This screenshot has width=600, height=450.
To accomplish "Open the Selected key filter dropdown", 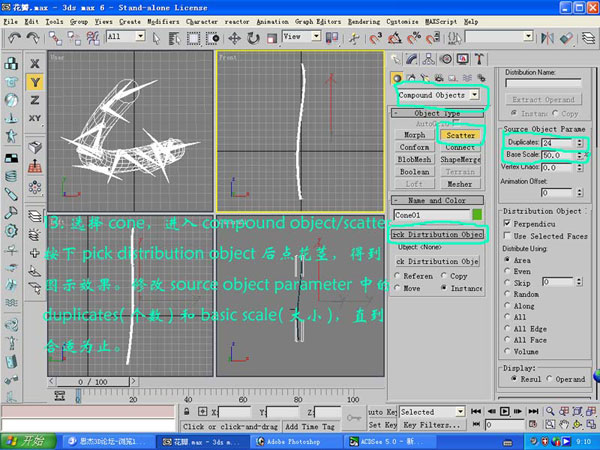I will [x=460, y=412].
